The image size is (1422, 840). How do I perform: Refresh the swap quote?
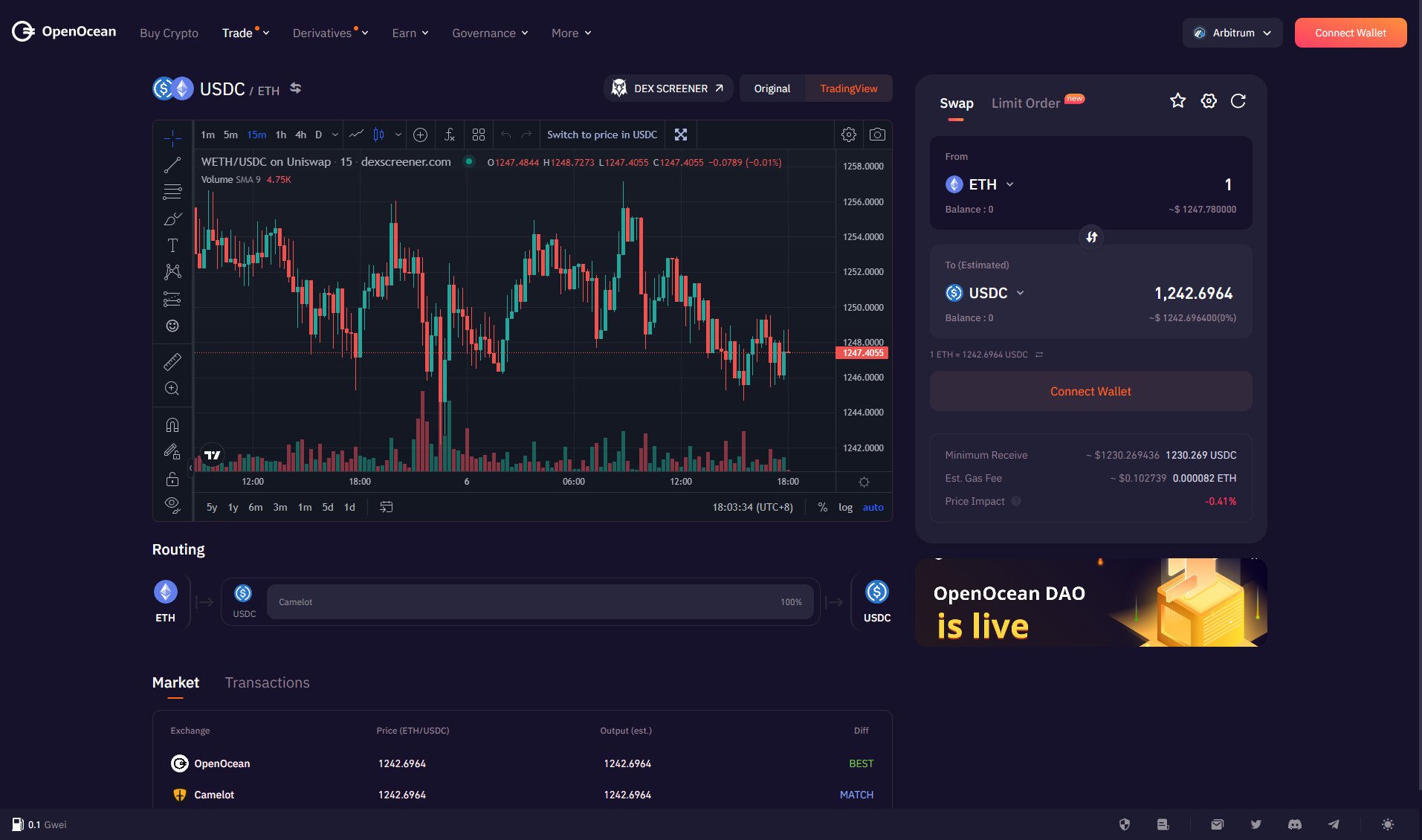(1238, 100)
